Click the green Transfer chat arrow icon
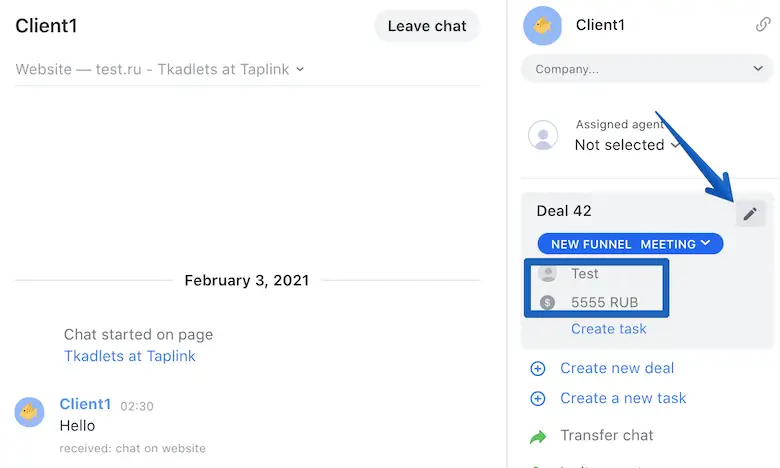The width and height of the screenshot is (780, 468). pos(538,436)
